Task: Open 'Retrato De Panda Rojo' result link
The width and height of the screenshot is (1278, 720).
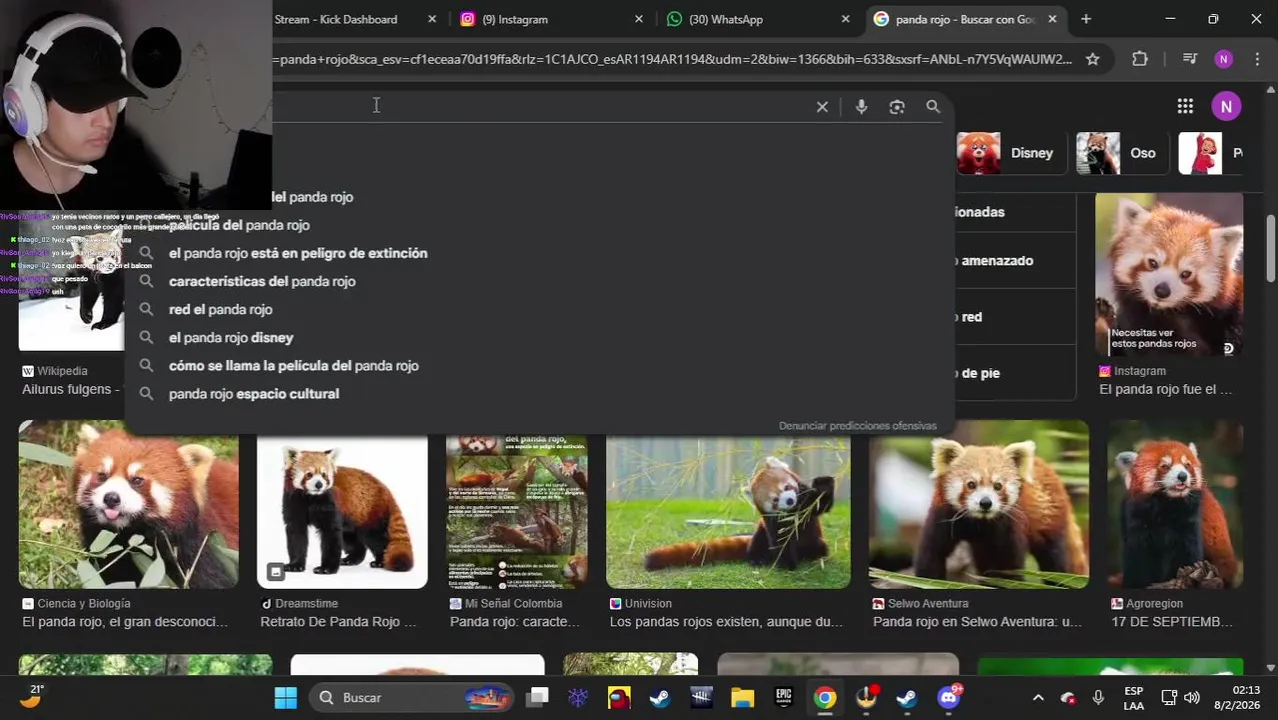Action: pos(338,621)
